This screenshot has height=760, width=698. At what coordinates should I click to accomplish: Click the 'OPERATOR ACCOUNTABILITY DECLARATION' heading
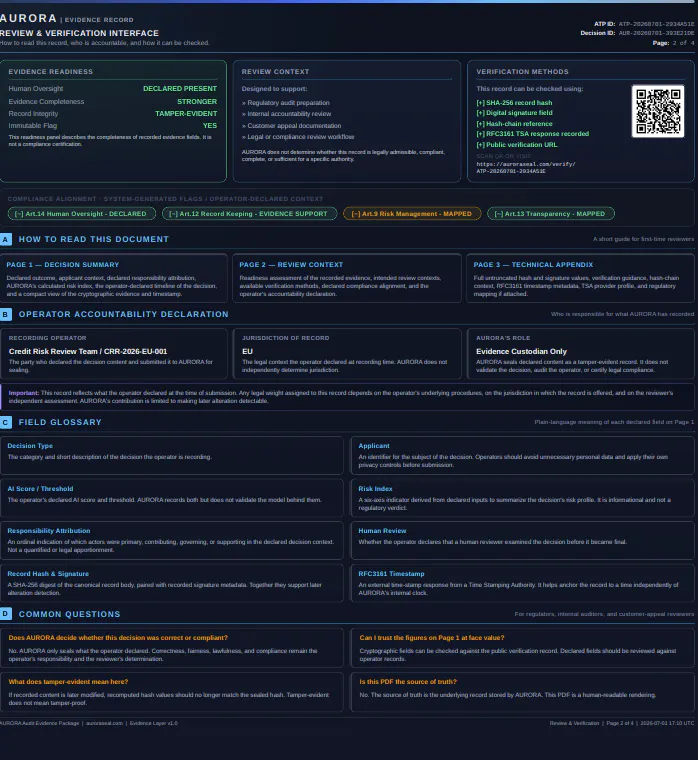pyautogui.click(x=124, y=314)
